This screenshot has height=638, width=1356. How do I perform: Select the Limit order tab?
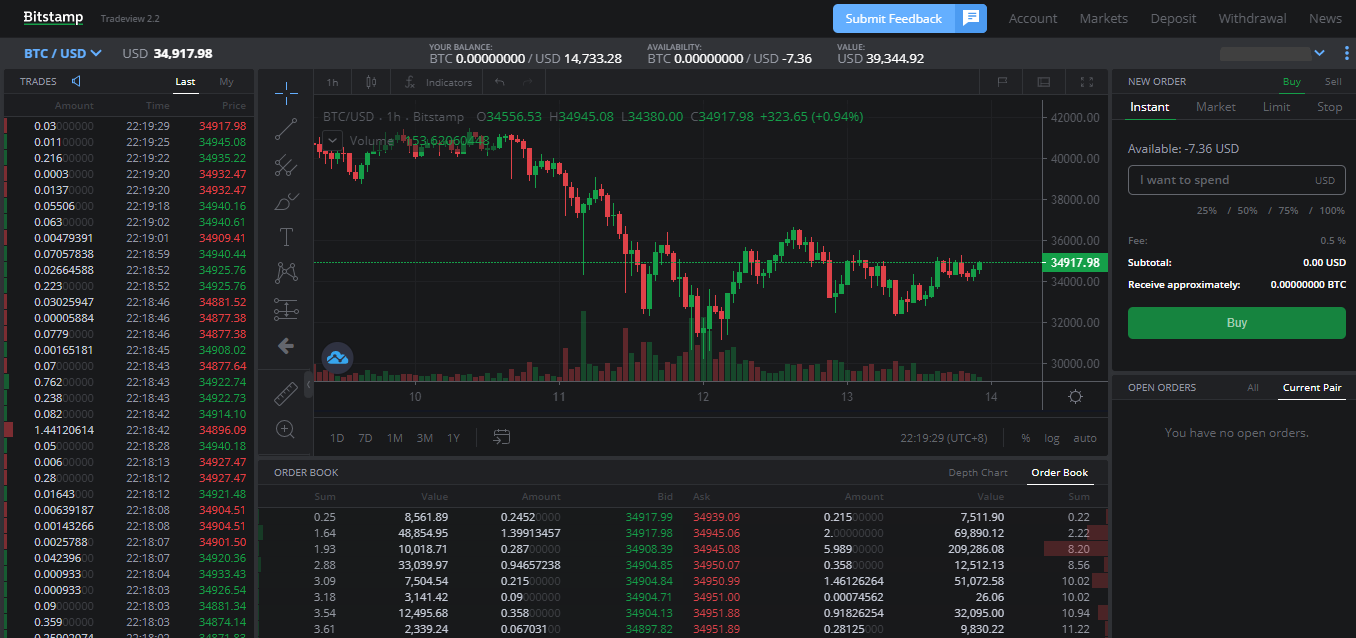pyautogui.click(x=1276, y=107)
